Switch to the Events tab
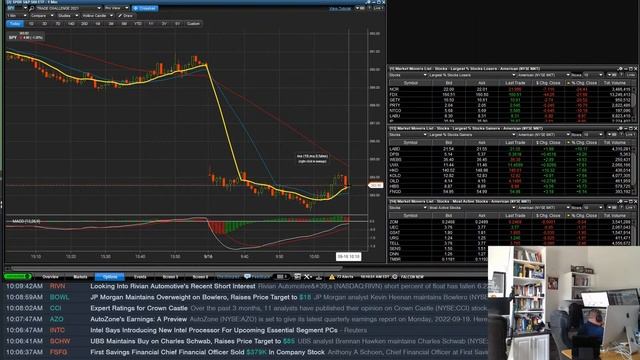The height and width of the screenshot is (360, 640). (x=140, y=277)
